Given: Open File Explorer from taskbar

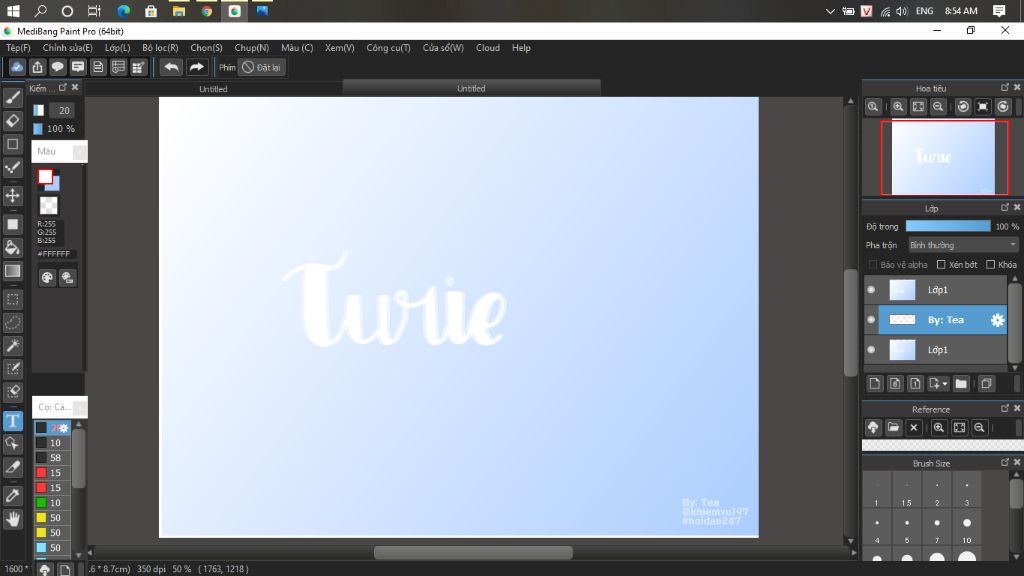Looking at the screenshot, I should pyautogui.click(x=178, y=11).
